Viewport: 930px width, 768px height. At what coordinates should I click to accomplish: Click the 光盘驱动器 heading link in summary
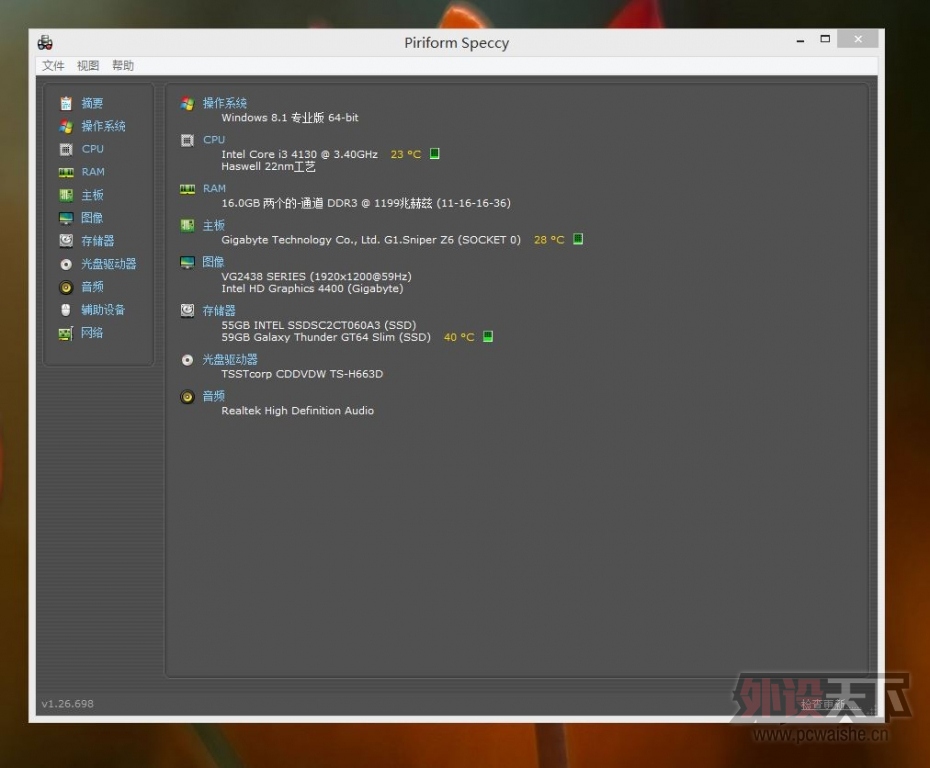coord(230,359)
